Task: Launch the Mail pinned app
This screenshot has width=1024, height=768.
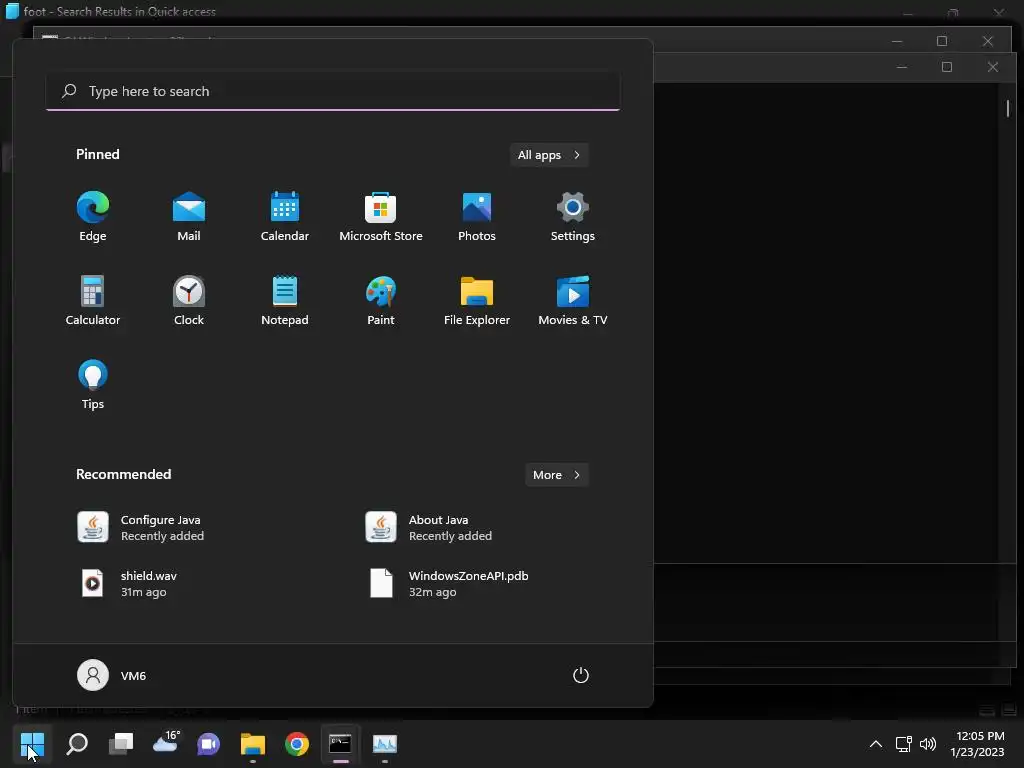Action: pos(189,217)
